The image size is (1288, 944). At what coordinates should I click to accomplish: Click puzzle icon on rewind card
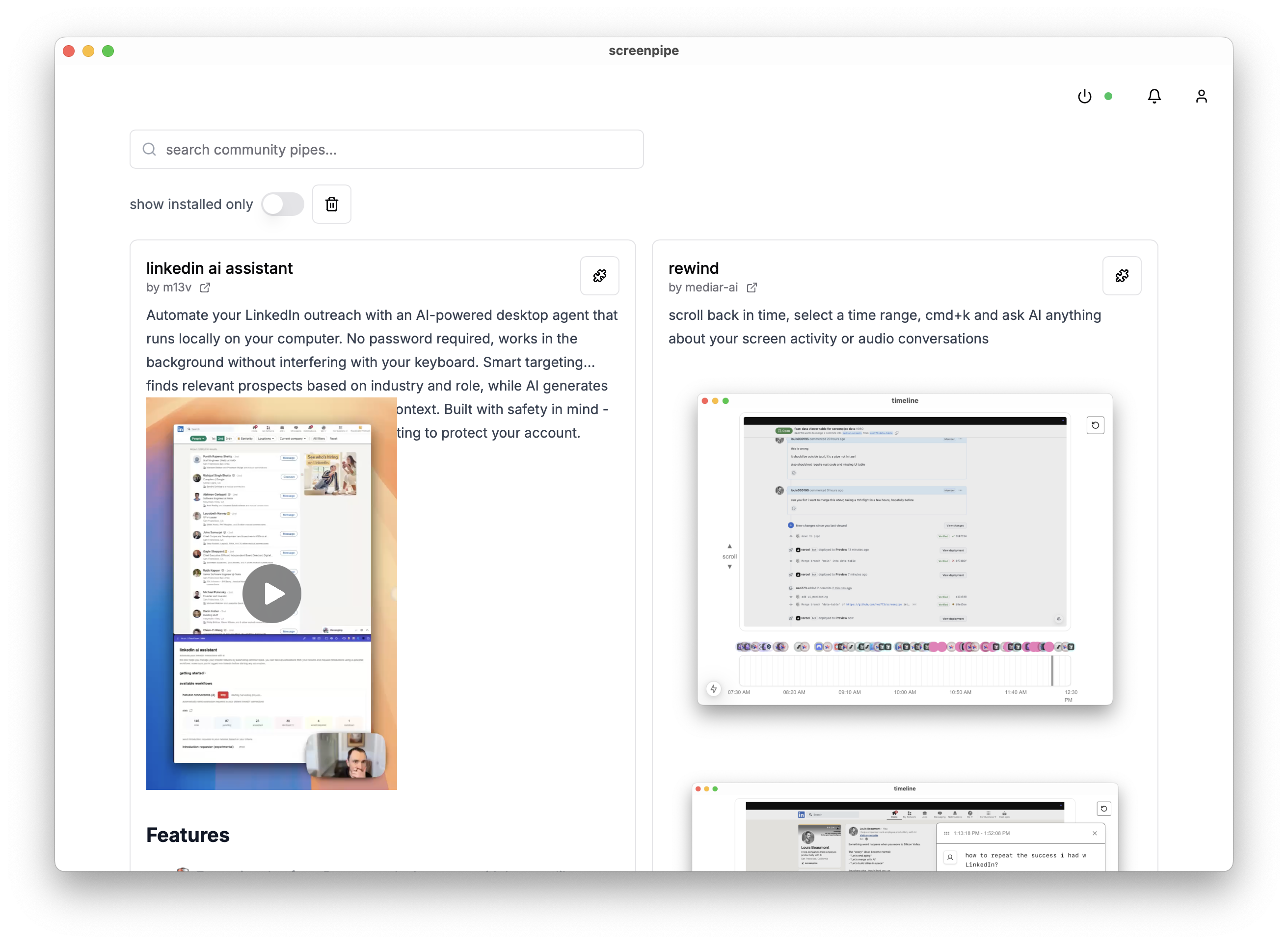click(1121, 276)
